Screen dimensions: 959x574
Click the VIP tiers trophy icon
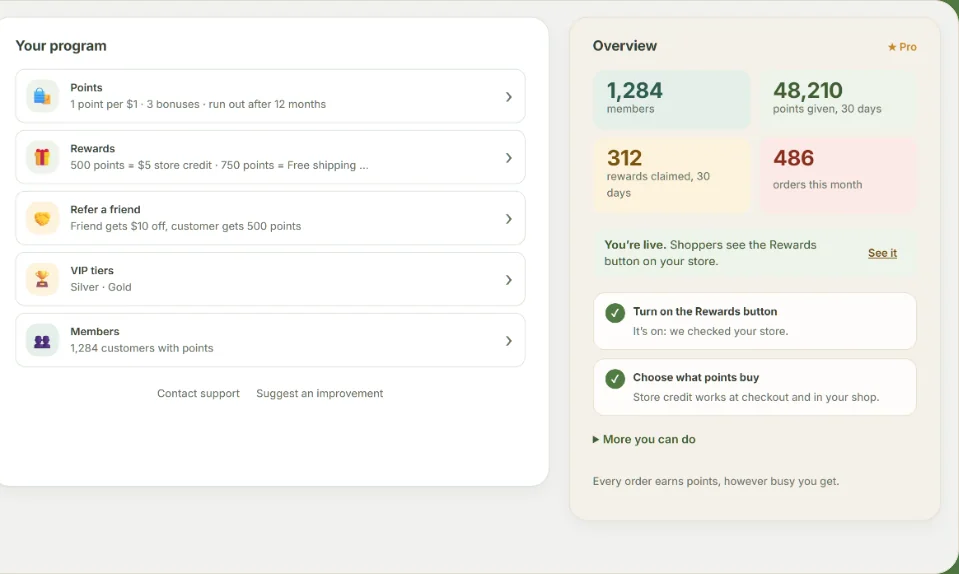[x=42, y=279]
